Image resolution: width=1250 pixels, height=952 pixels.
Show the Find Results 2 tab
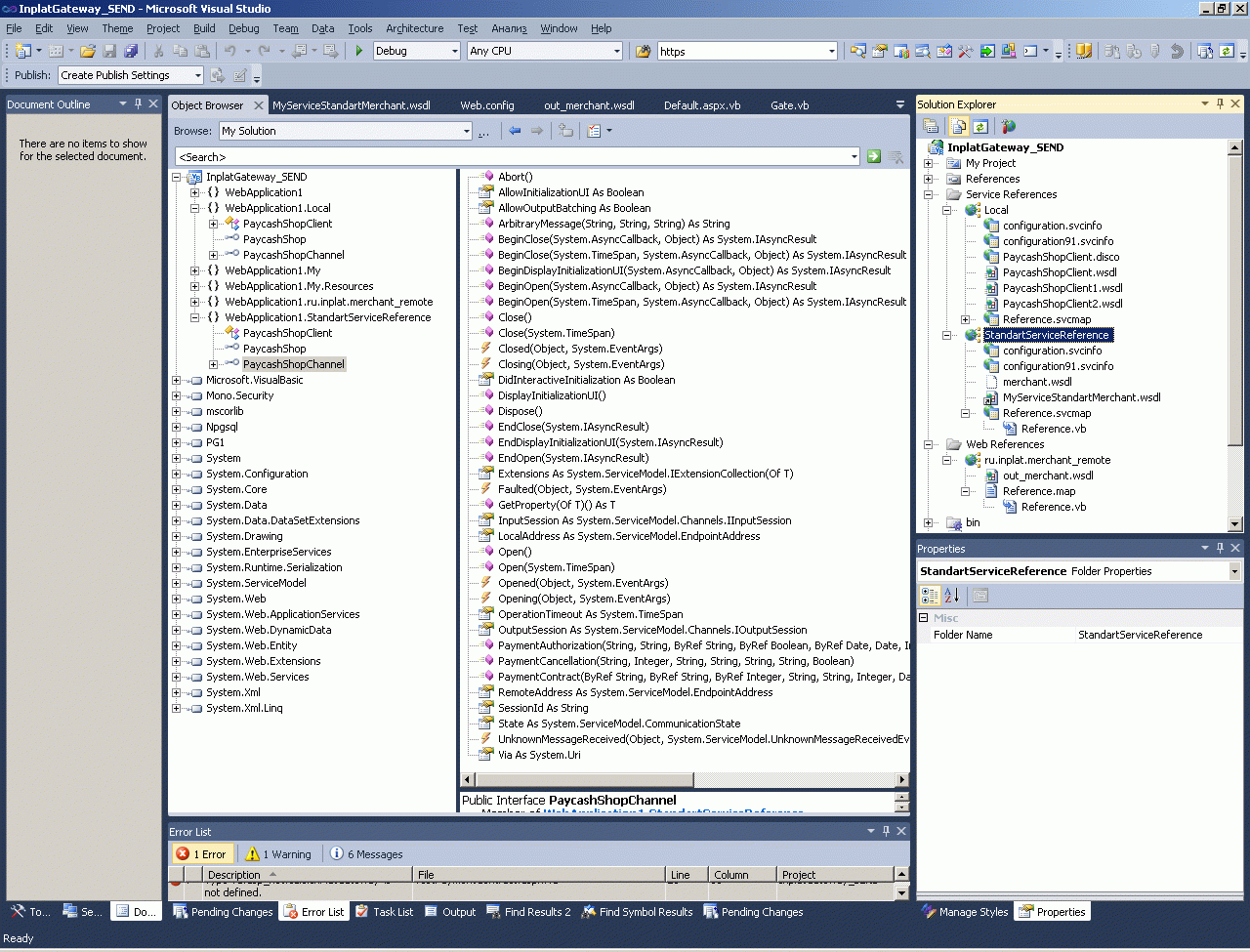(528, 912)
